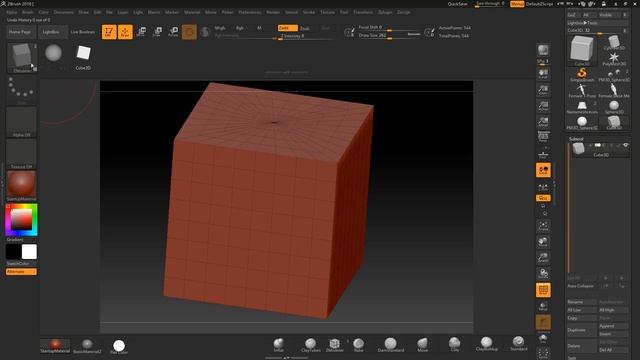Select the Move brush in bottom shelf
The image size is (640, 360).
point(422,345)
